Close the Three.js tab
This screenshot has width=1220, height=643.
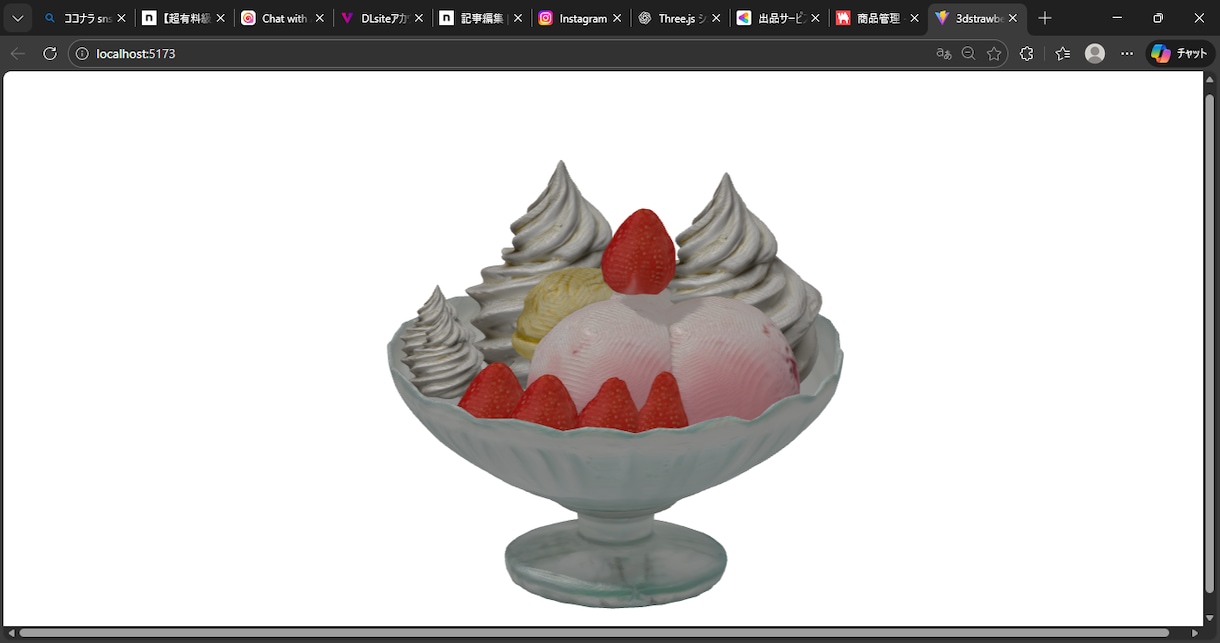pos(716,18)
